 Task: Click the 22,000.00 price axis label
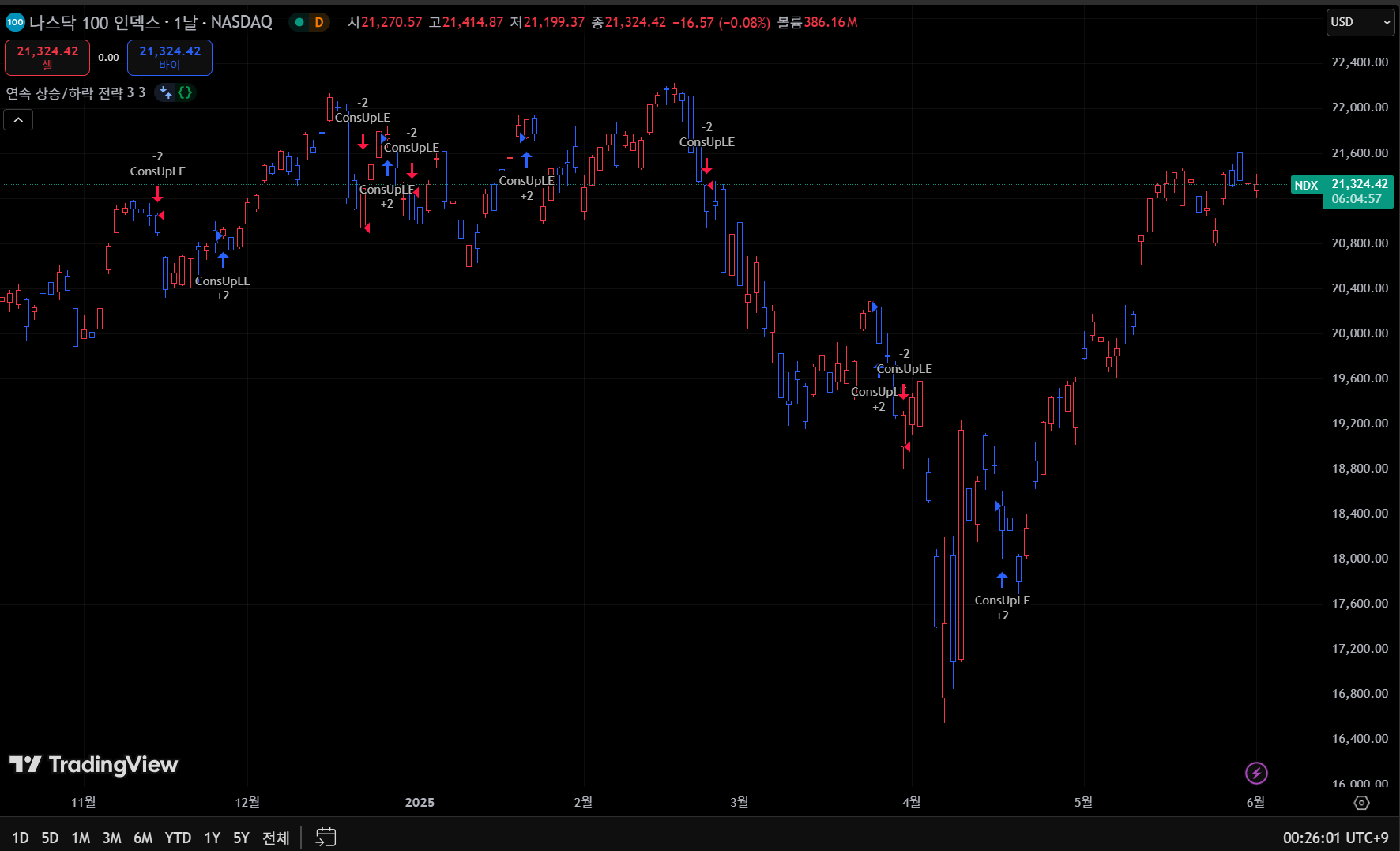1360,107
